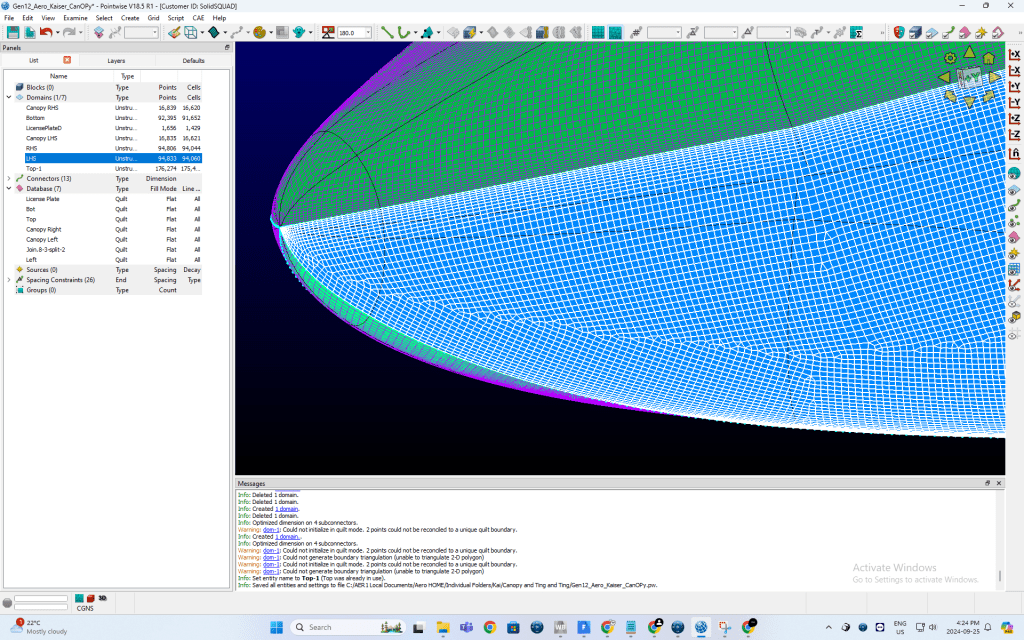Click the '1 domain' link in Messages
This screenshot has width=1024, height=640.
(x=284, y=508)
